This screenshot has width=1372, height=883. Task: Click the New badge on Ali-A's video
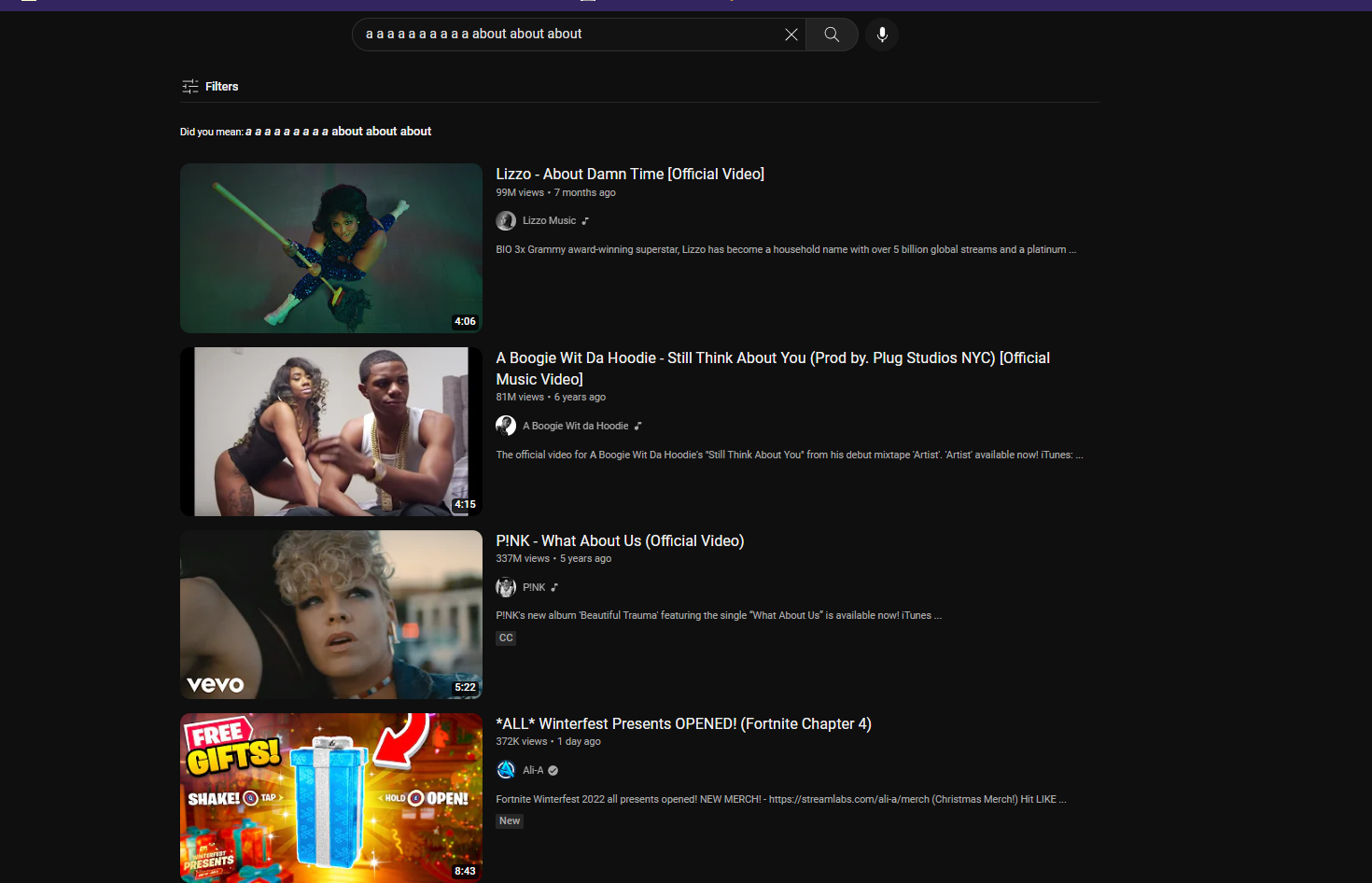(x=509, y=820)
